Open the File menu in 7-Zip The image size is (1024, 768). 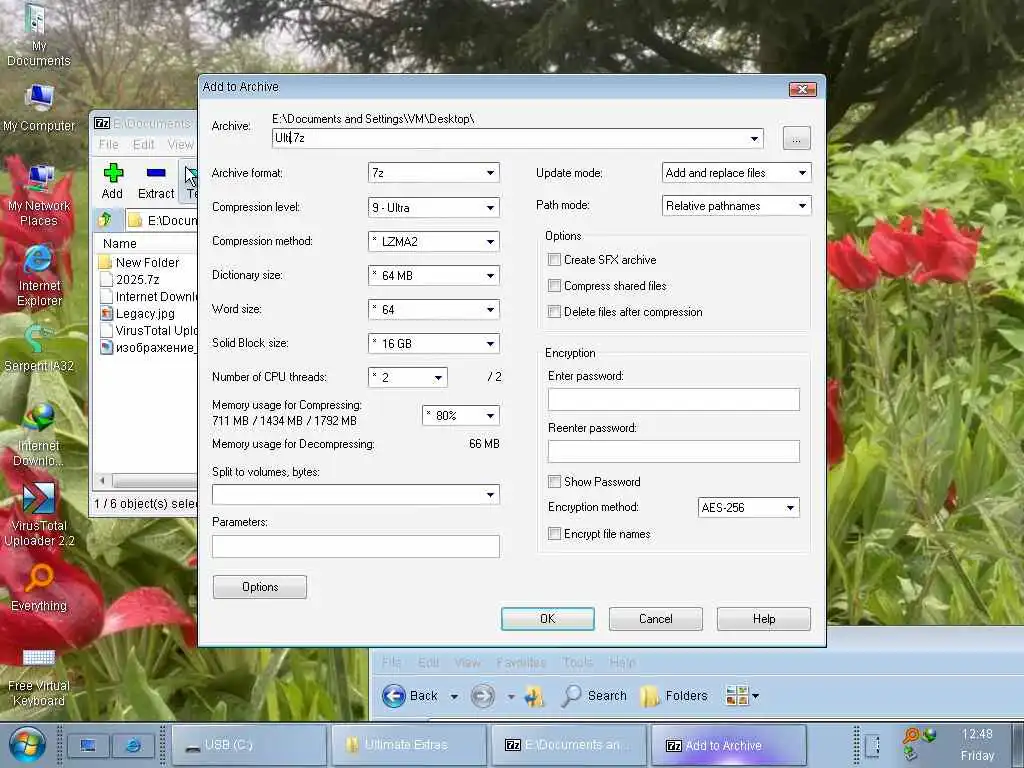[108, 144]
